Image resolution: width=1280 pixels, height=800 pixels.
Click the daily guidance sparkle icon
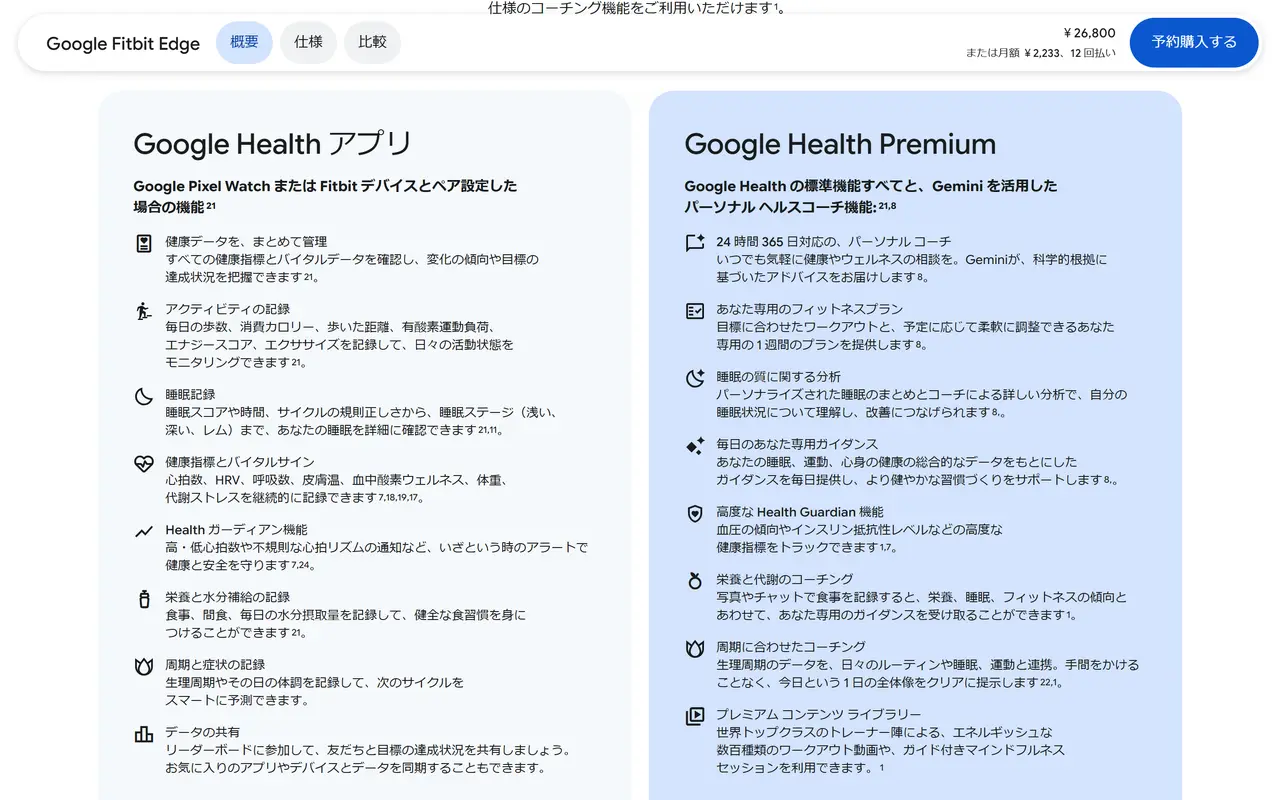point(695,446)
